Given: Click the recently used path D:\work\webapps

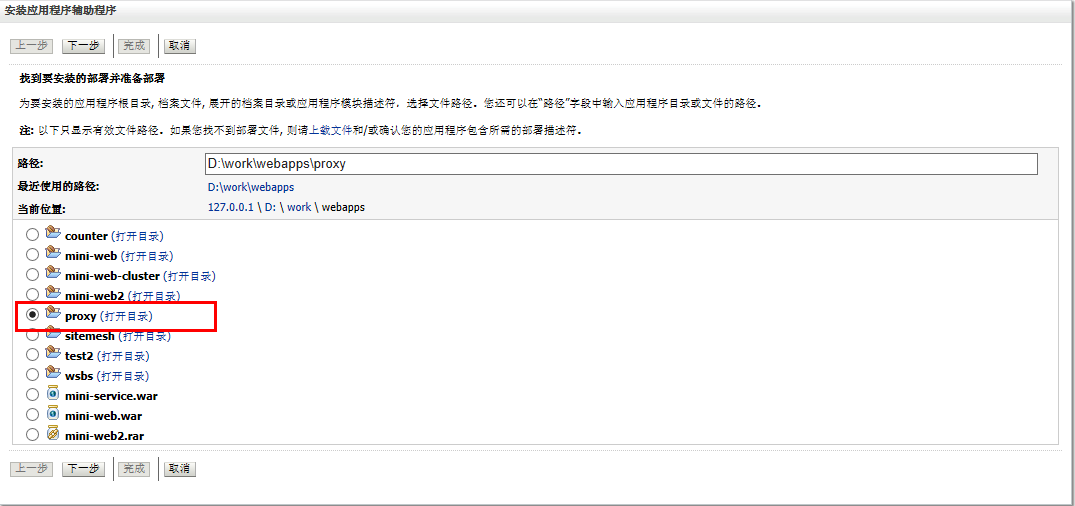Looking at the screenshot, I should click(x=251, y=187).
